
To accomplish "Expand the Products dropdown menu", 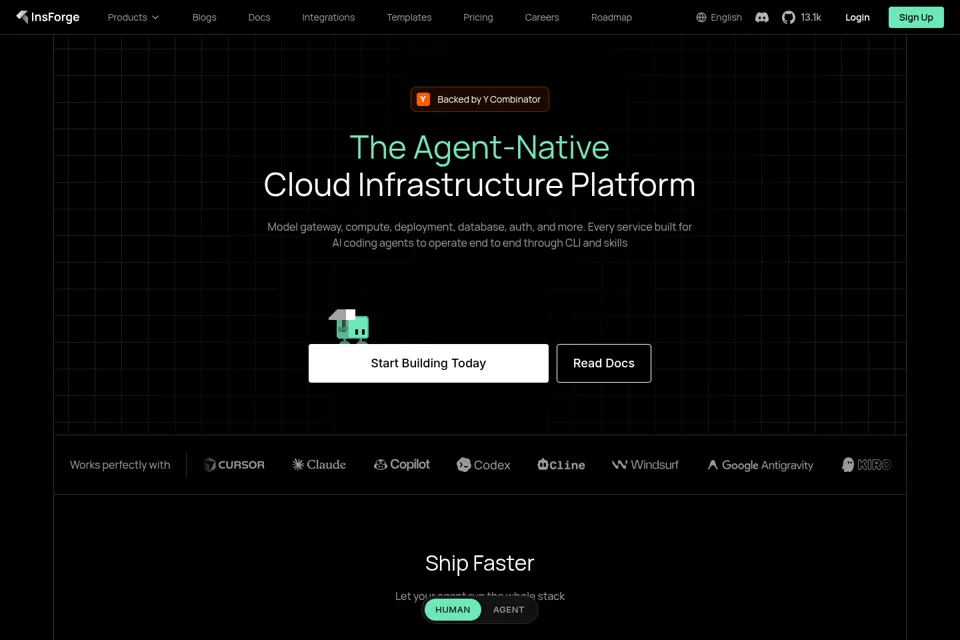I will (x=133, y=17).
